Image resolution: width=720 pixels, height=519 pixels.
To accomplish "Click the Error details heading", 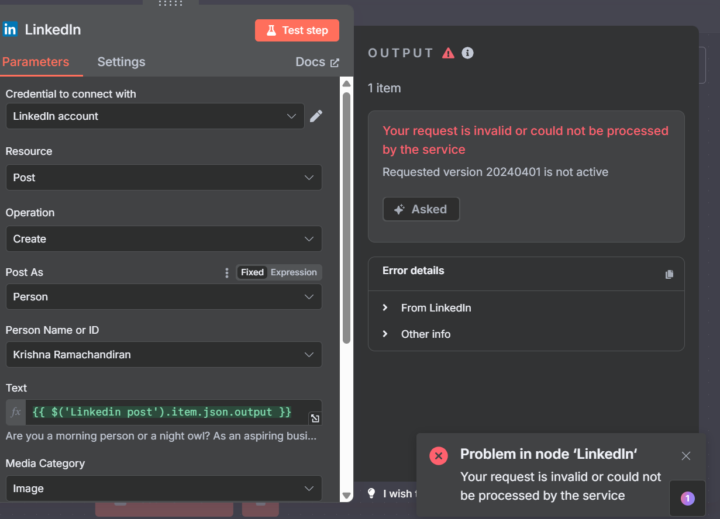I will 413,271.
